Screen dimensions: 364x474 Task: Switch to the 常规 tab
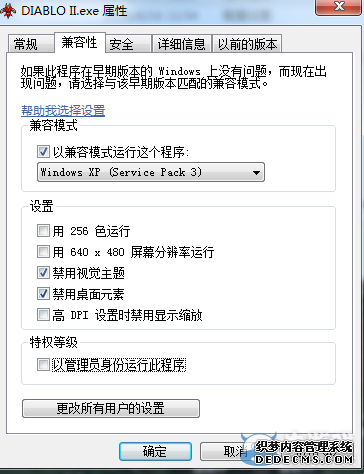click(30, 44)
